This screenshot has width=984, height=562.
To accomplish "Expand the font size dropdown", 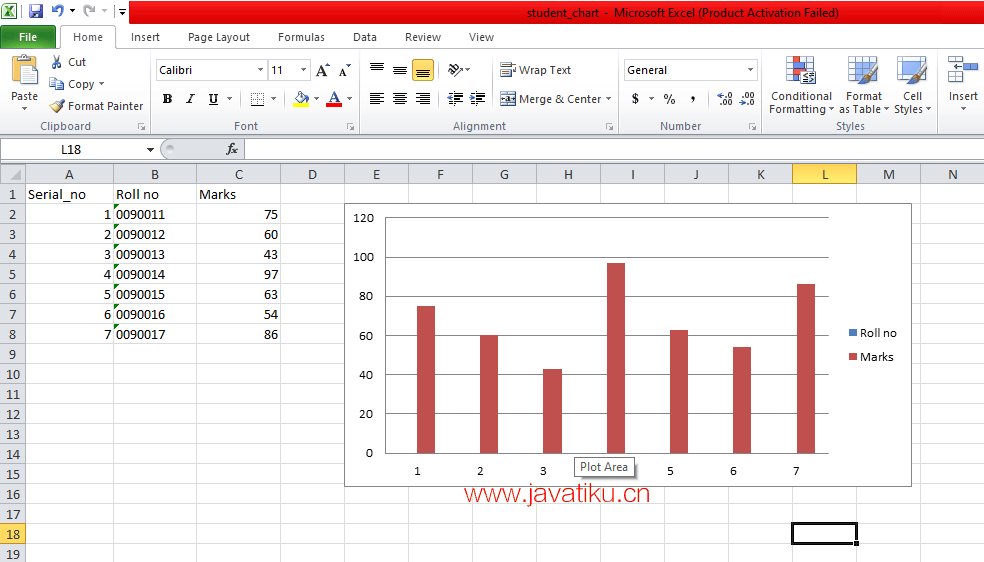I will pos(303,70).
